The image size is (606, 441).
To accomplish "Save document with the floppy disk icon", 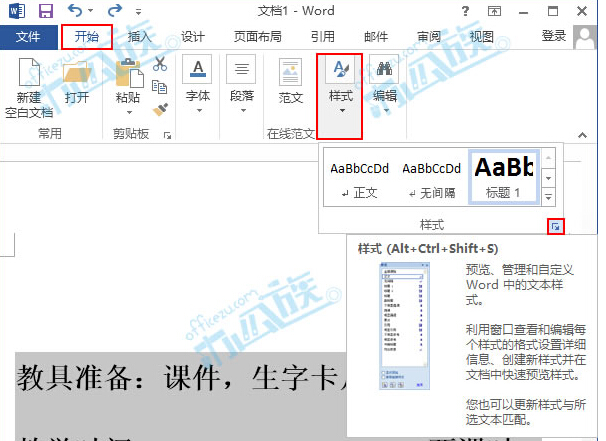I will 46,11.
